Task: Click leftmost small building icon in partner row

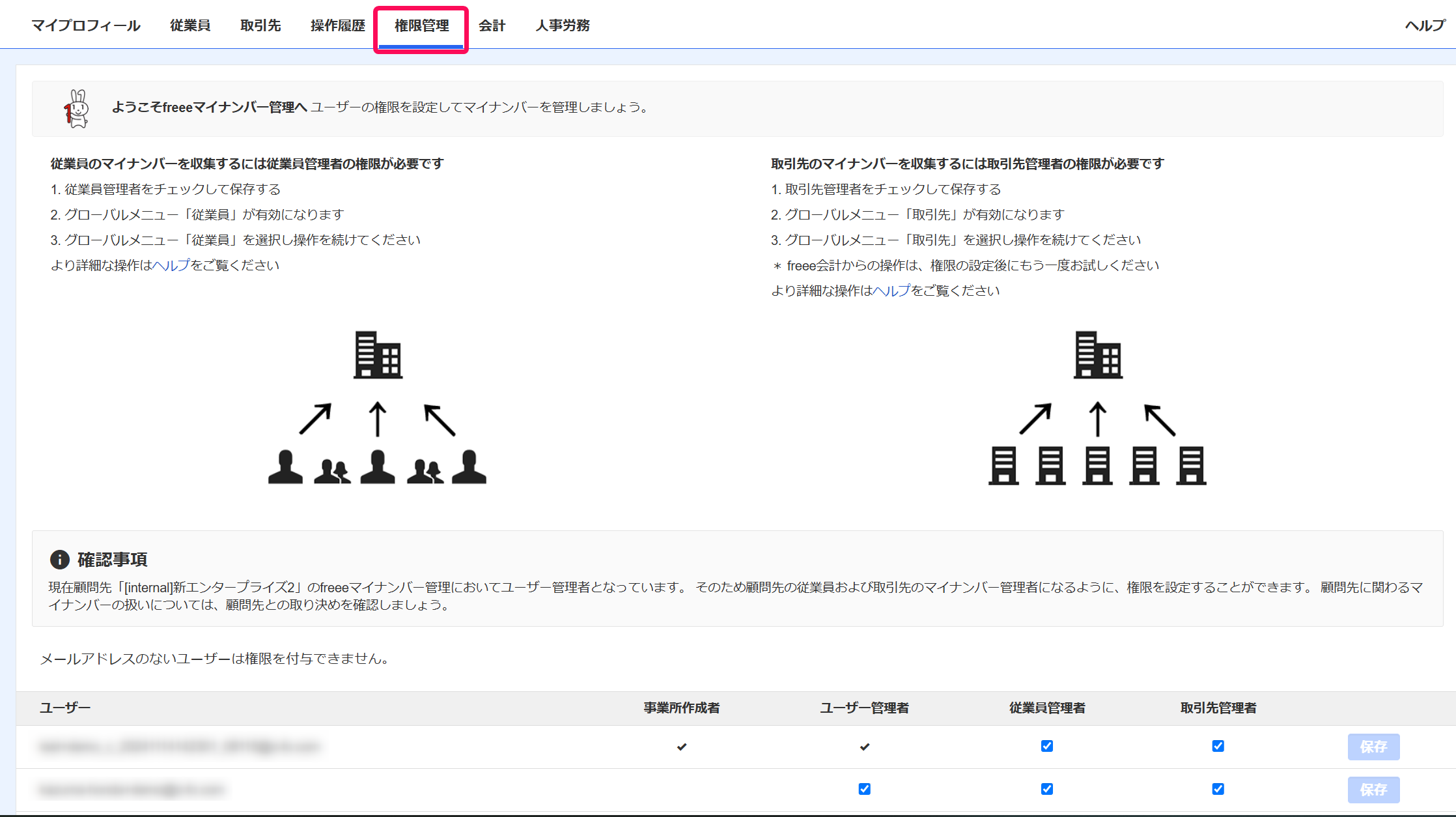Action: tap(1003, 465)
